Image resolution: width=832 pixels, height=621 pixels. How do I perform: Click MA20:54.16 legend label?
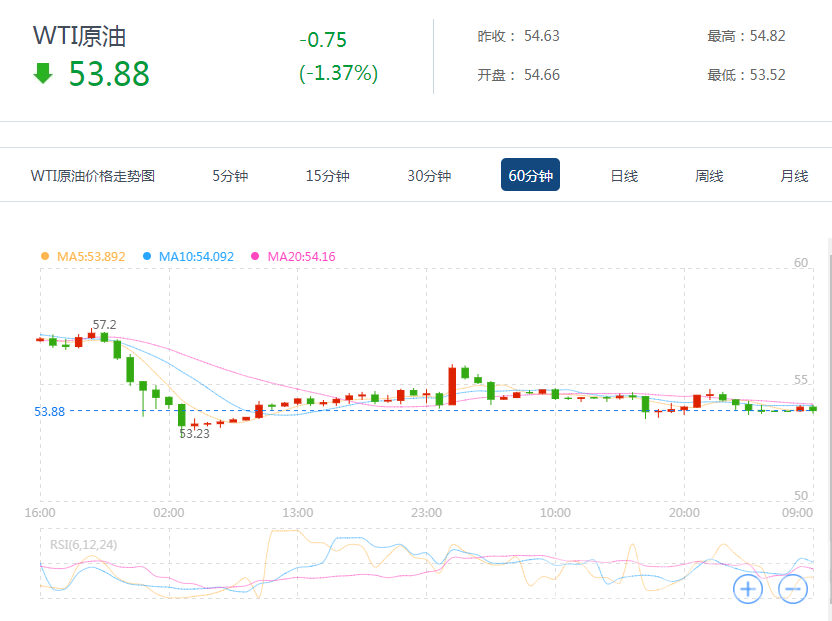pos(301,256)
